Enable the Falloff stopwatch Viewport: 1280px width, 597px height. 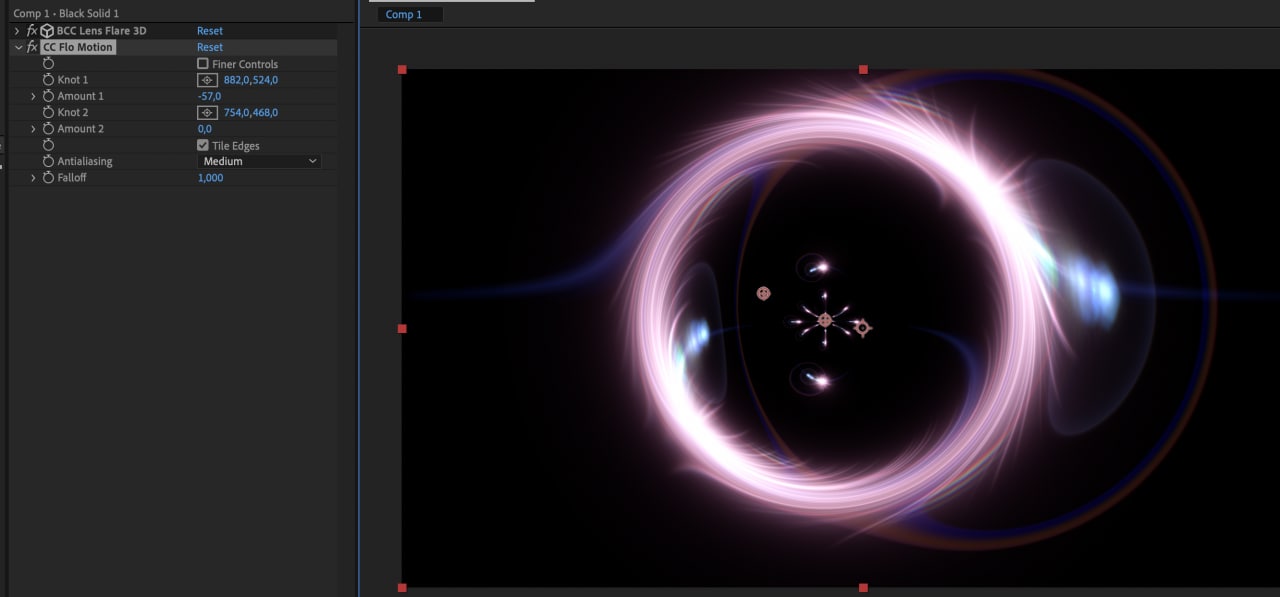pos(48,177)
